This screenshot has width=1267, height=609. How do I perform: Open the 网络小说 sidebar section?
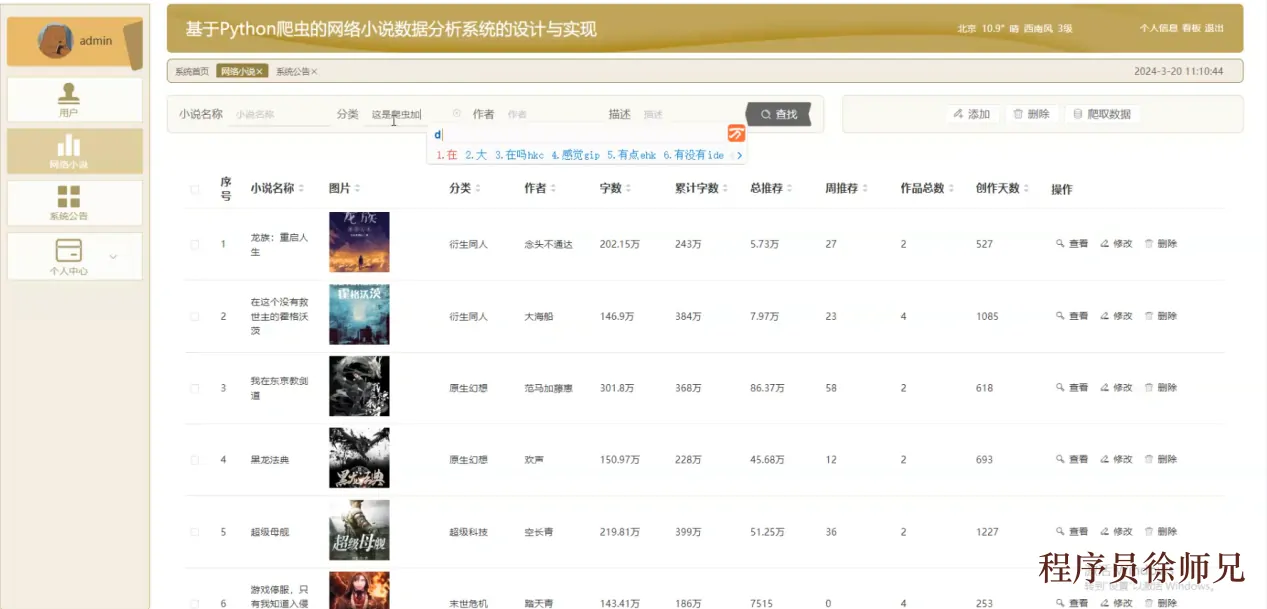coord(74,151)
